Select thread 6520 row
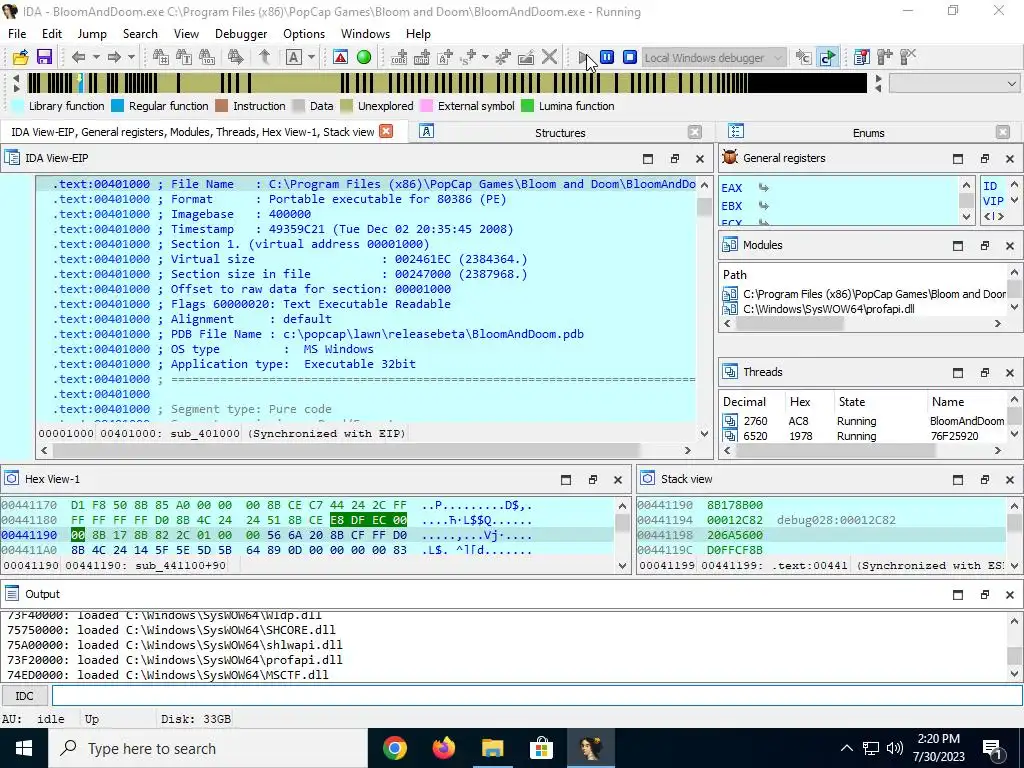Viewport: 1024px width, 768px height. pos(863,436)
